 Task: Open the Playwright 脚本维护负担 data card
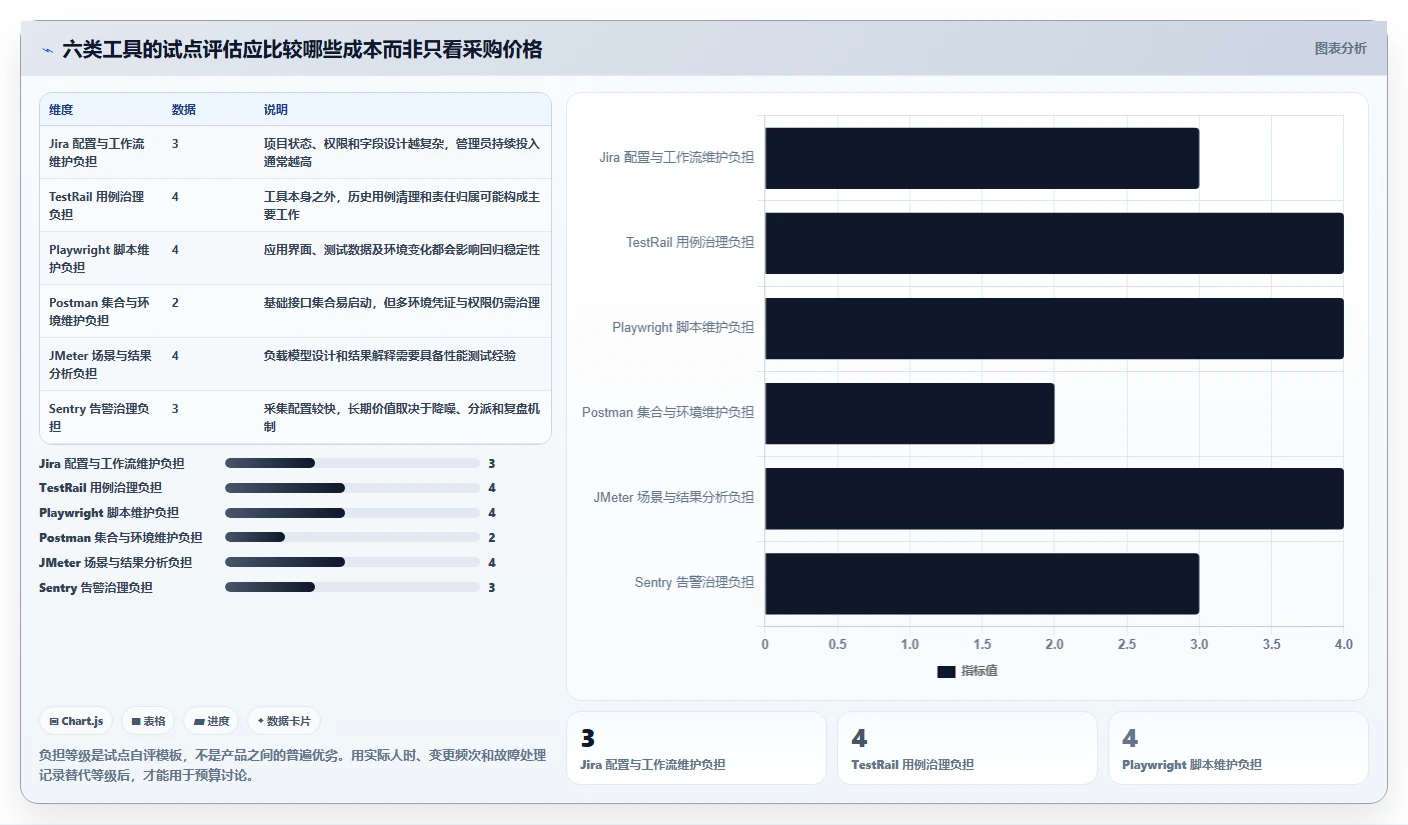pyautogui.click(x=1238, y=748)
